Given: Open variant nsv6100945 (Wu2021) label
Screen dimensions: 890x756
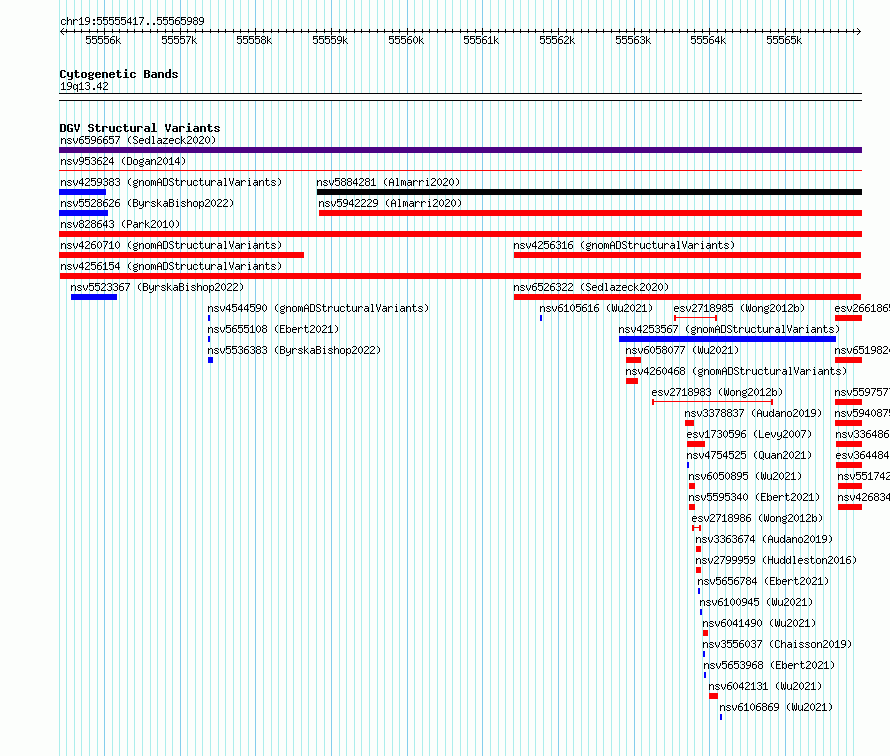Looking at the screenshot, I should coord(756,602).
